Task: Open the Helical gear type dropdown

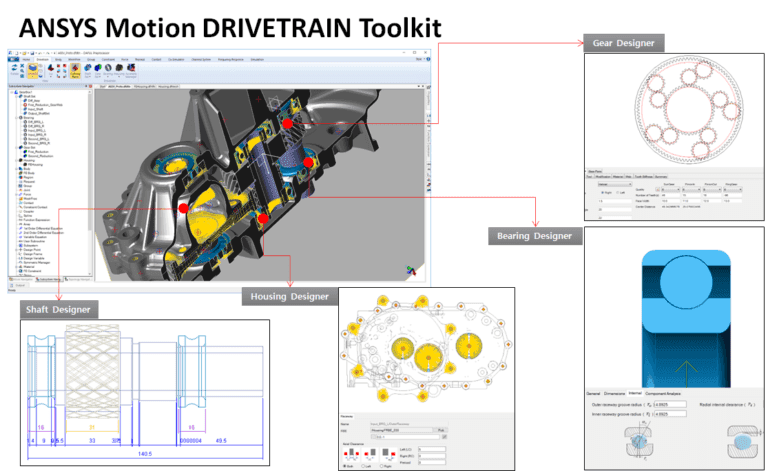Action: (615, 184)
